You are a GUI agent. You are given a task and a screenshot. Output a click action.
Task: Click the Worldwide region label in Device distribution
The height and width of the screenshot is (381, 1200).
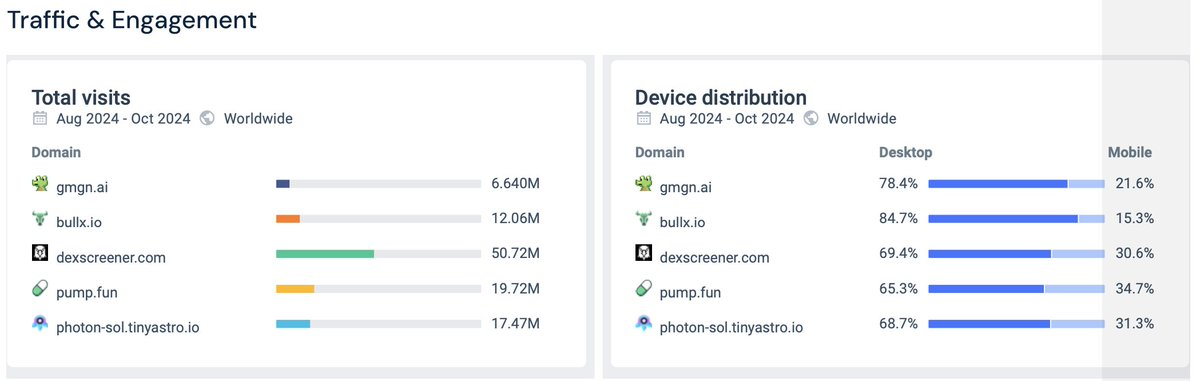862,118
